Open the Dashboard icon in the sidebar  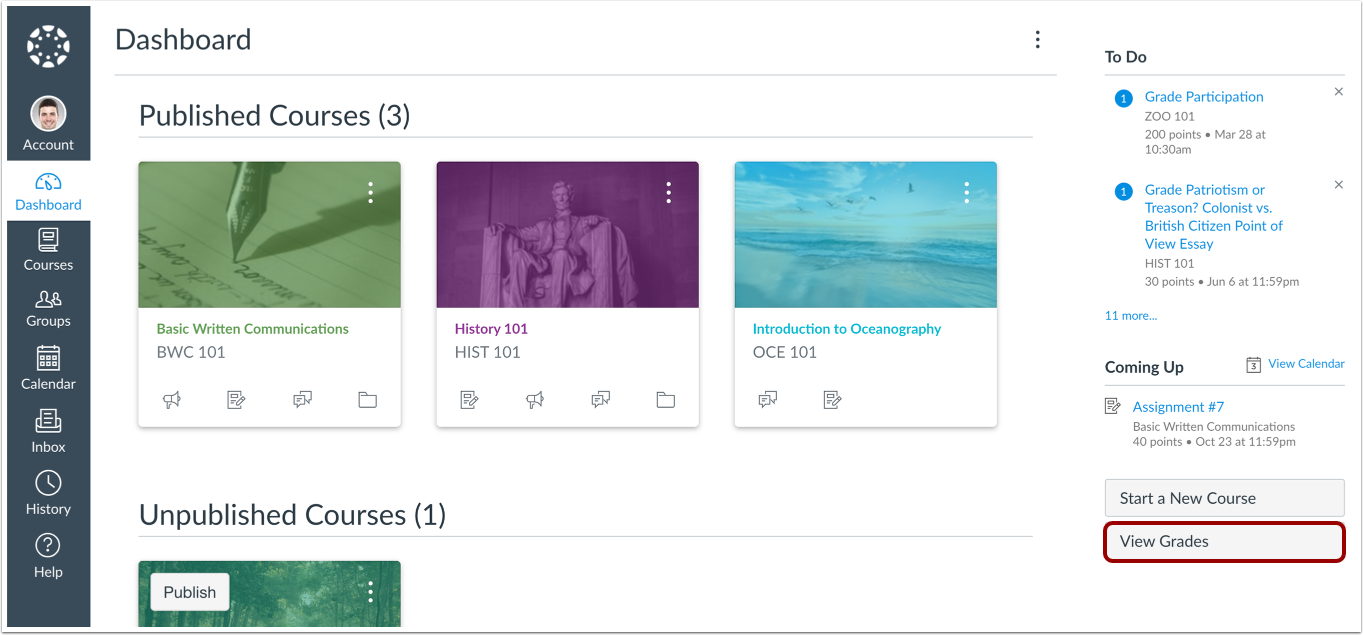[47, 190]
